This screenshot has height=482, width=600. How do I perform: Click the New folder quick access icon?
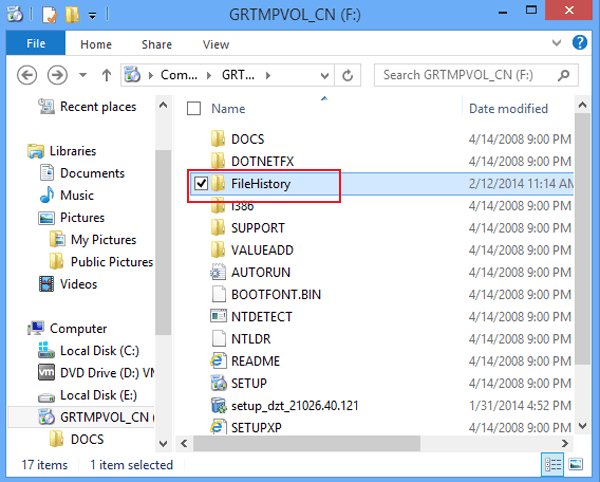coord(72,15)
